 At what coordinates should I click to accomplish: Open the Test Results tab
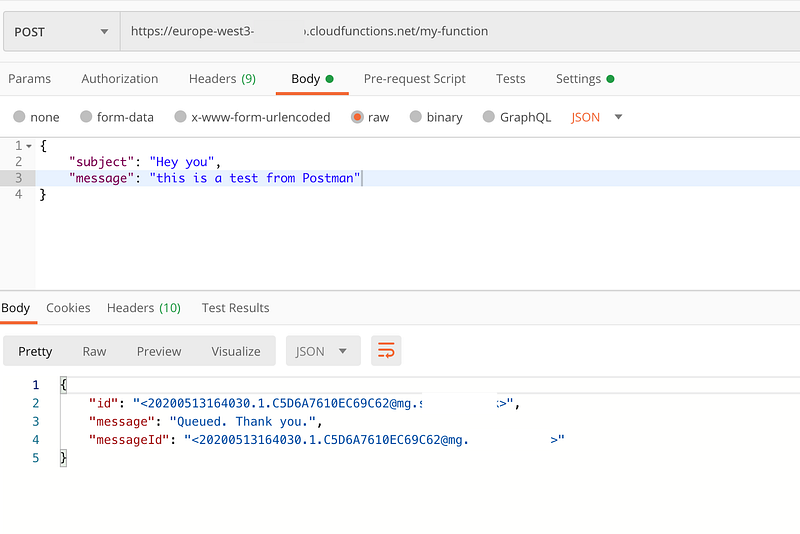(236, 308)
